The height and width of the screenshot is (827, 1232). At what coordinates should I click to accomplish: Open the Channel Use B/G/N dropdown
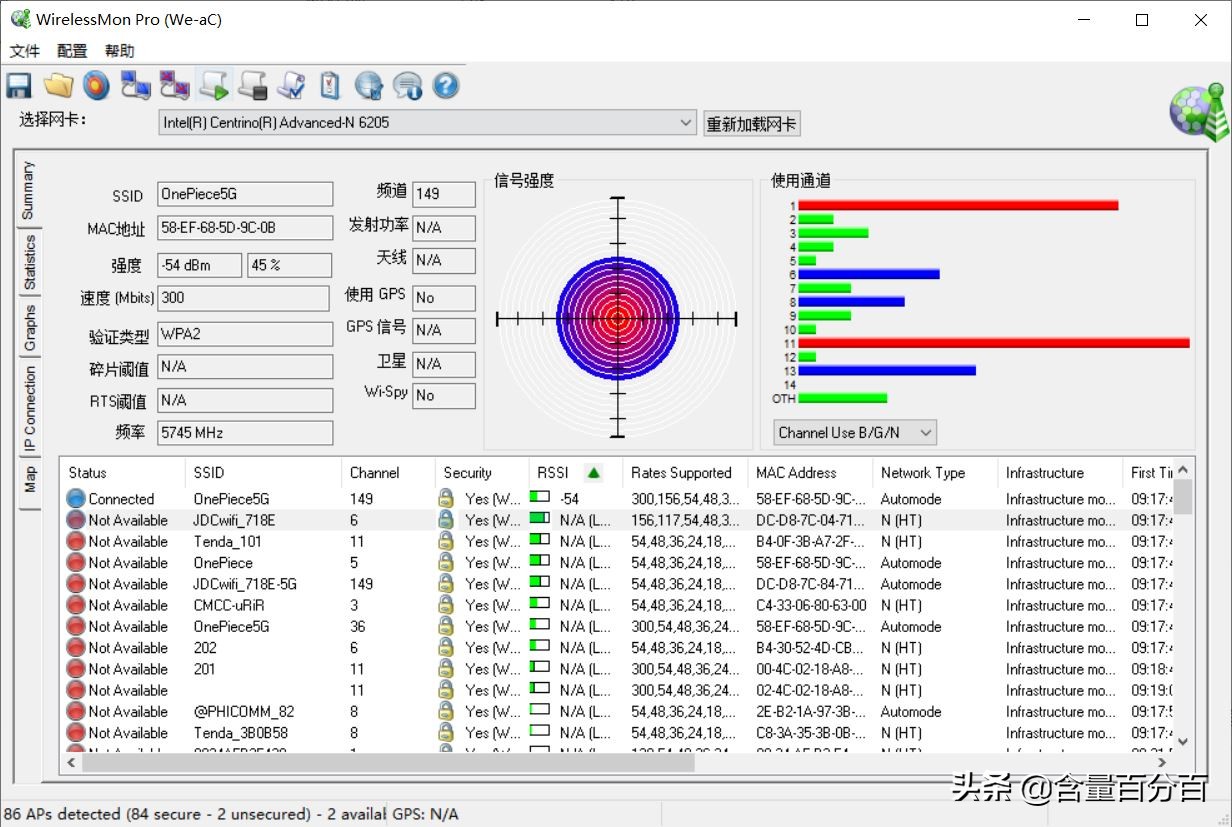tap(925, 433)
